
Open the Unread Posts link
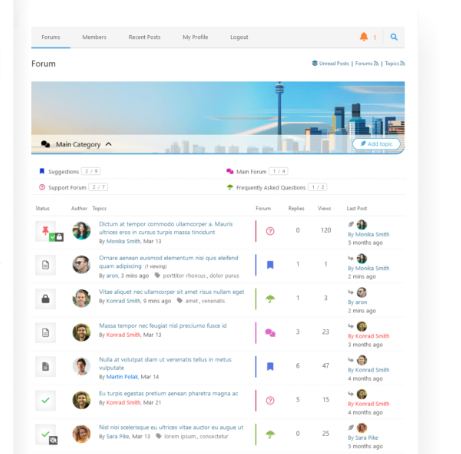coord(334,63)
